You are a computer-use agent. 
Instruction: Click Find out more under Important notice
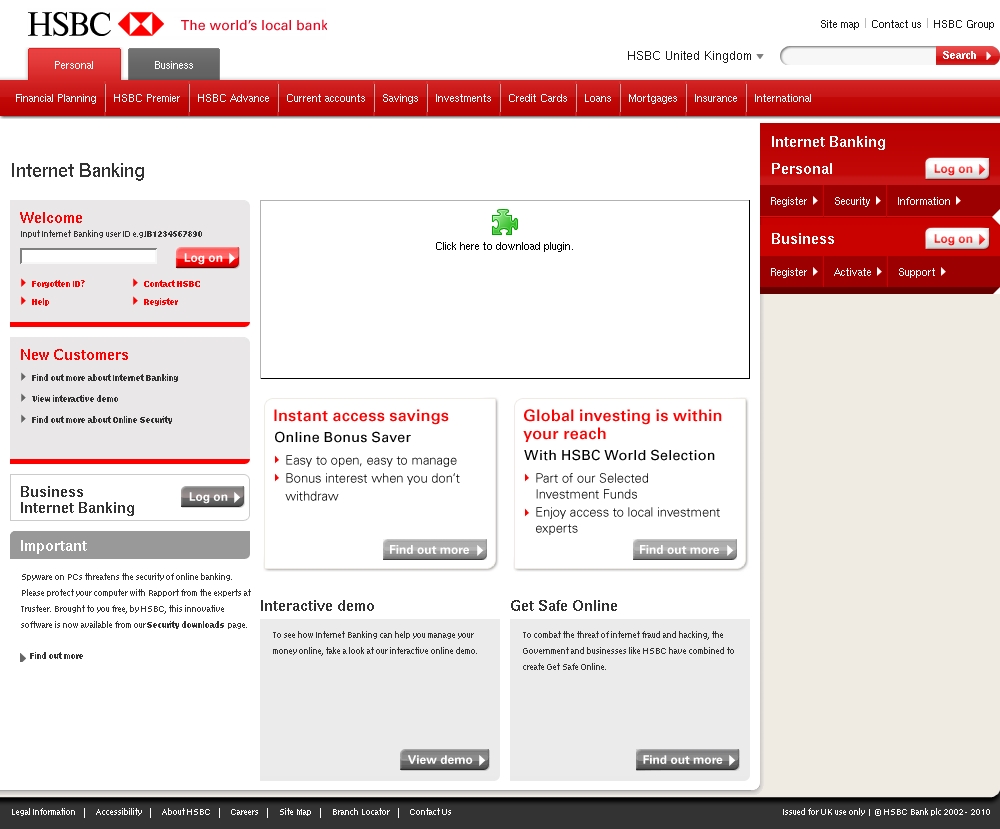pyautogui.click(x=56, y=656)
